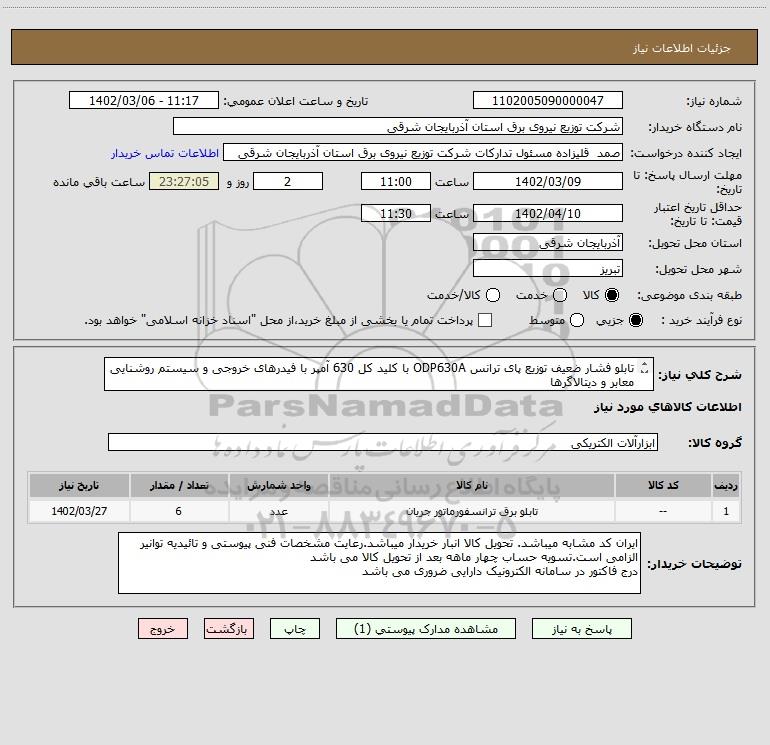
Task: Select the کالا/خدمت radio button
Action: coord(493,295)
